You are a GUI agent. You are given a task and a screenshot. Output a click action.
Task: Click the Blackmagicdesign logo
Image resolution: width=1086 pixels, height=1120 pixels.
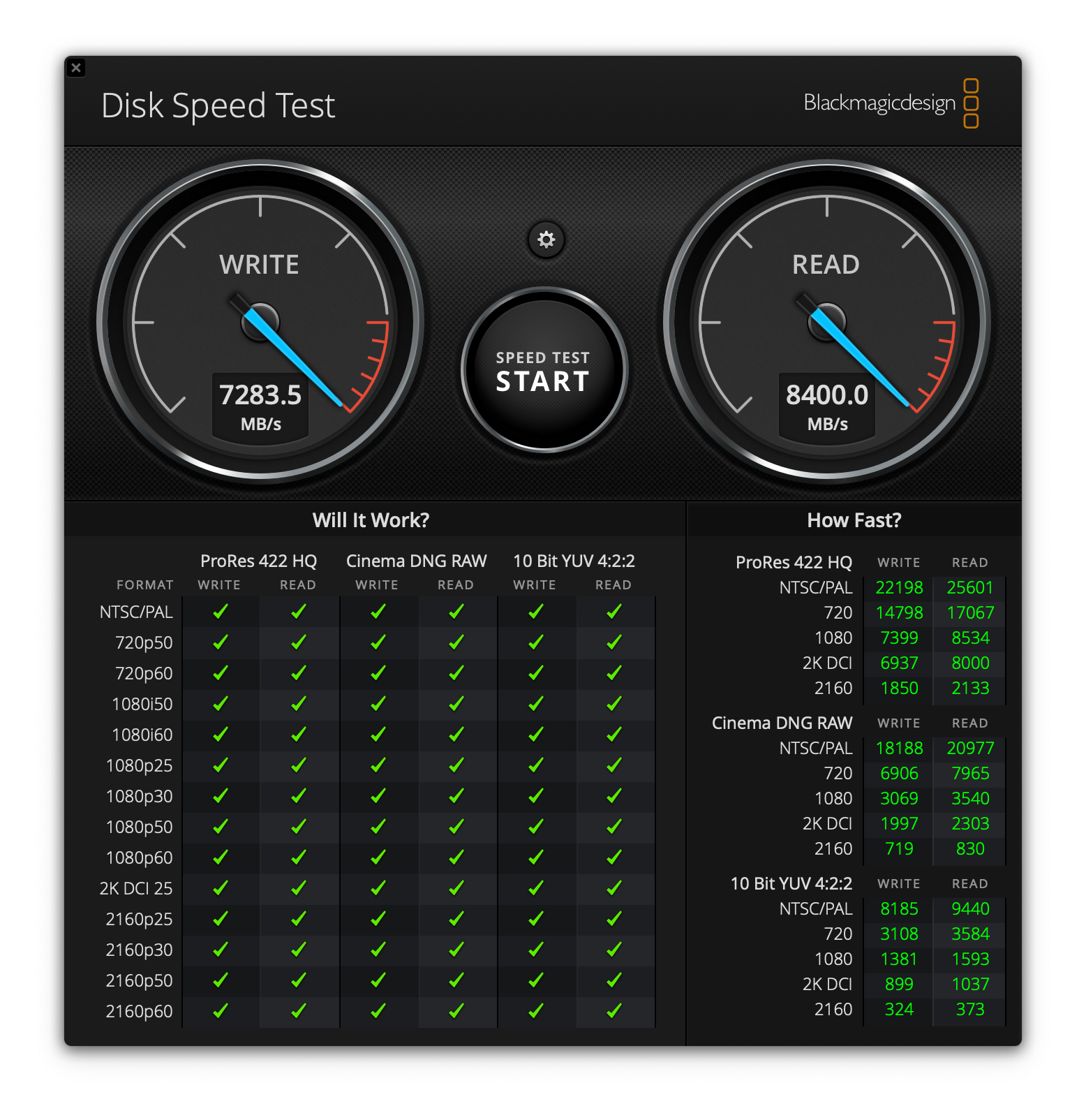pos(891,103)
